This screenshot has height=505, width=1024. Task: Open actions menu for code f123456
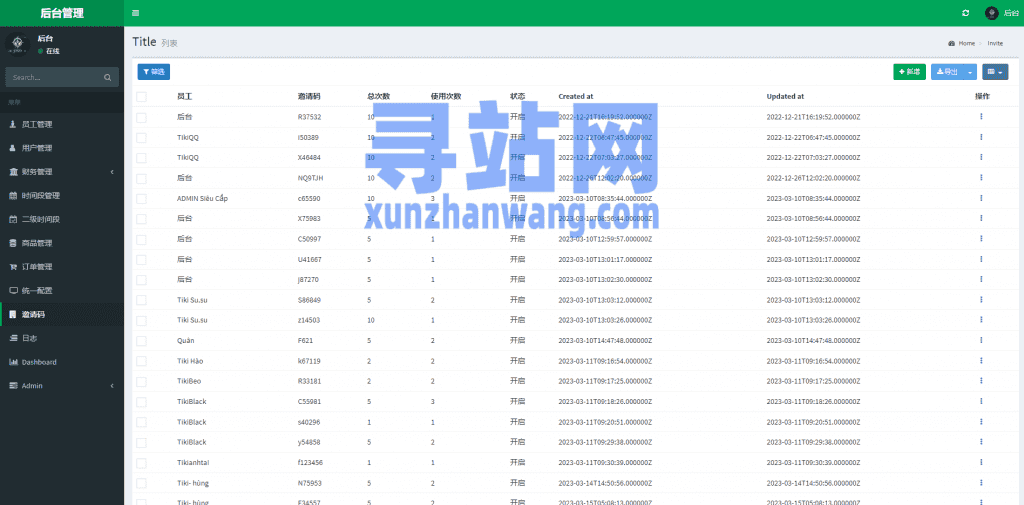[x=981, y=463]
